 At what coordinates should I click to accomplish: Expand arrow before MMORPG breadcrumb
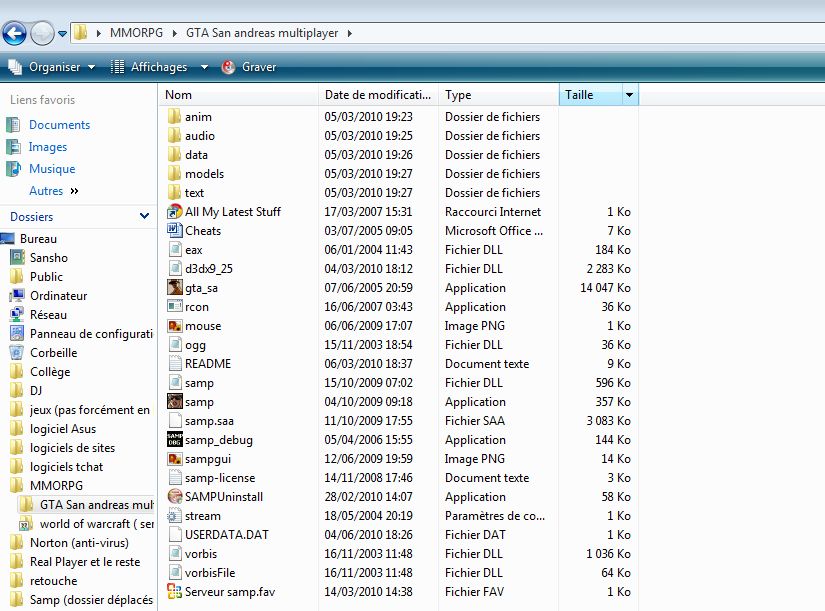point(98,33)
